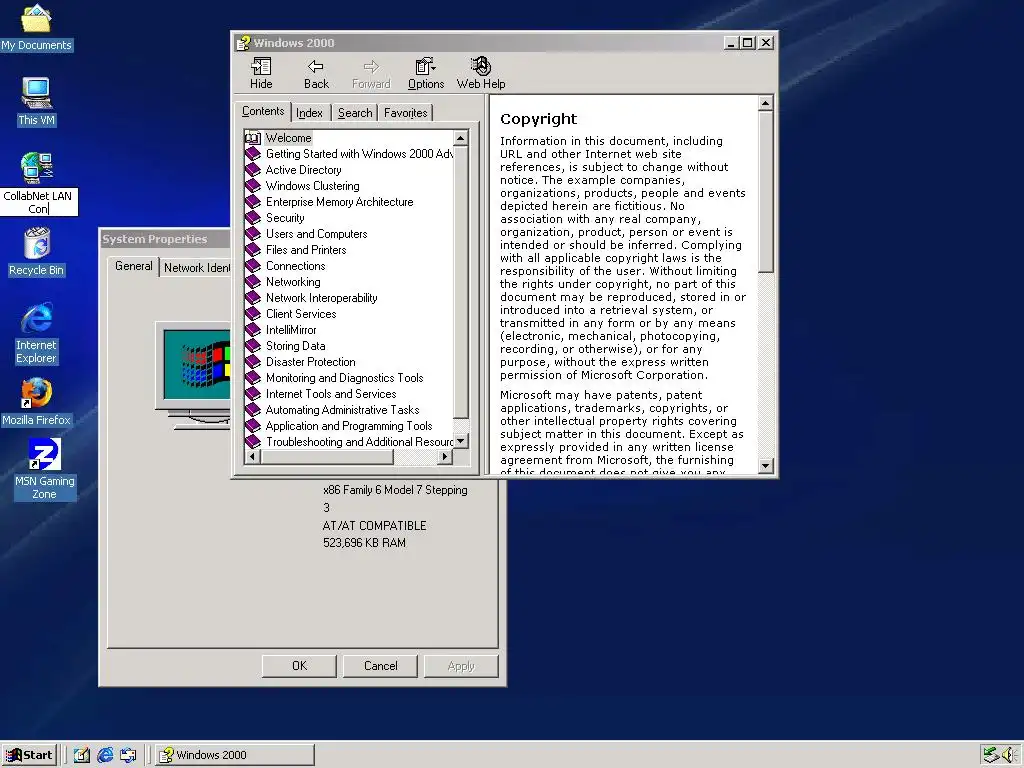Switch to the Search tab
Image resolution: width=1024 pixels, height=768 pixels.
click(x=355, y=113)
